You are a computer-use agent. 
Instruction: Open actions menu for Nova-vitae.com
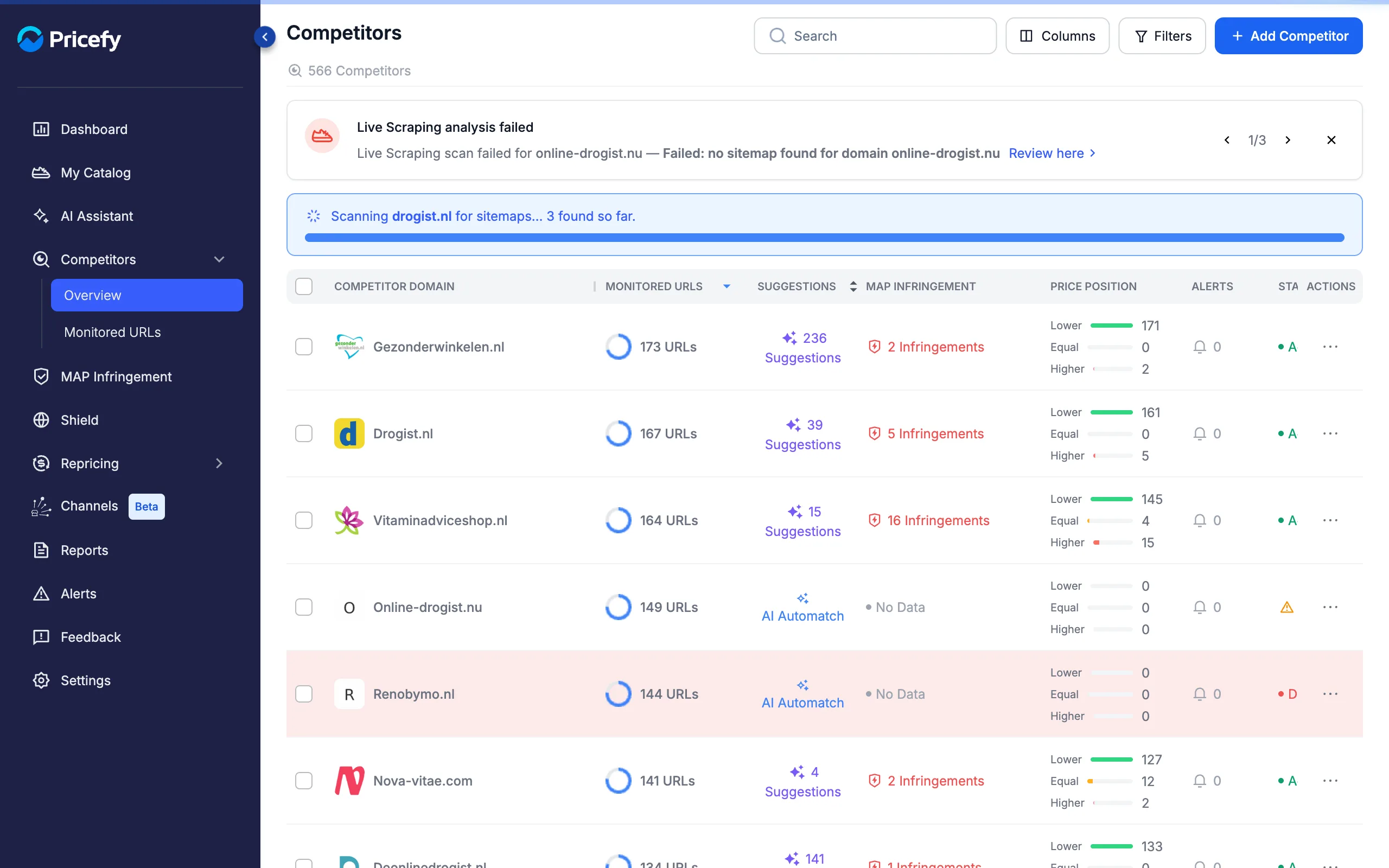[1330, 781]
